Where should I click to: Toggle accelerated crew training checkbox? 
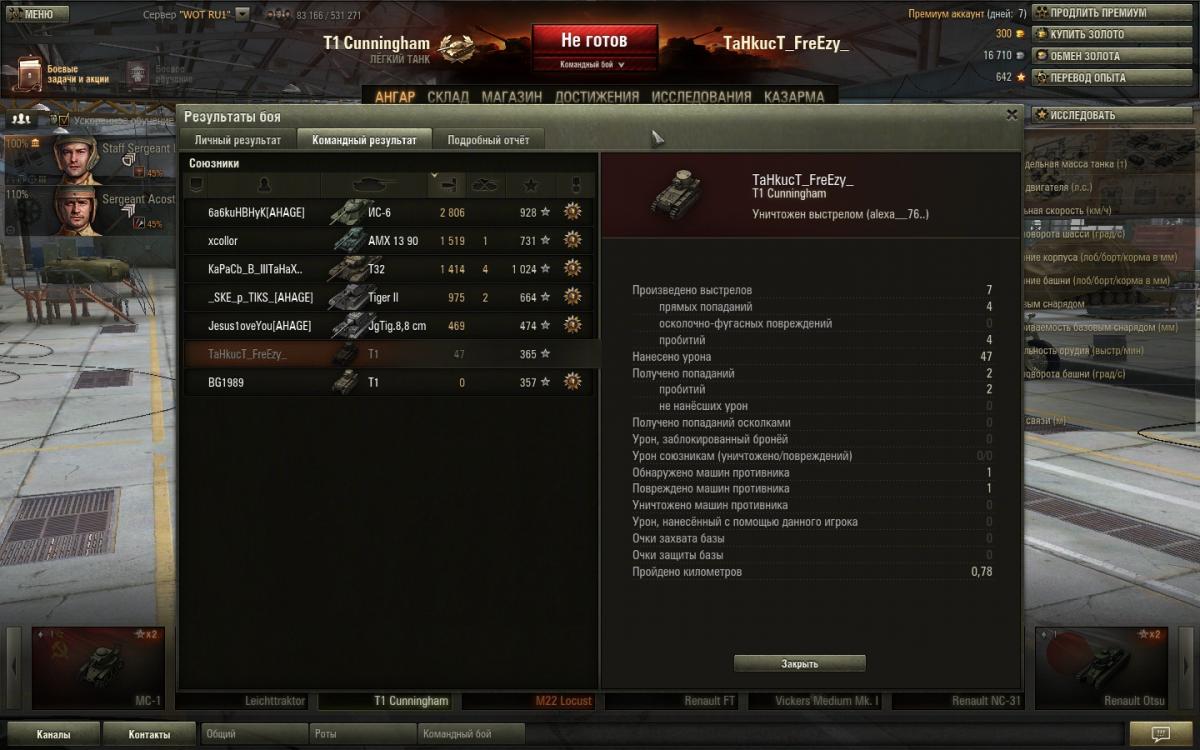[62, 120]
